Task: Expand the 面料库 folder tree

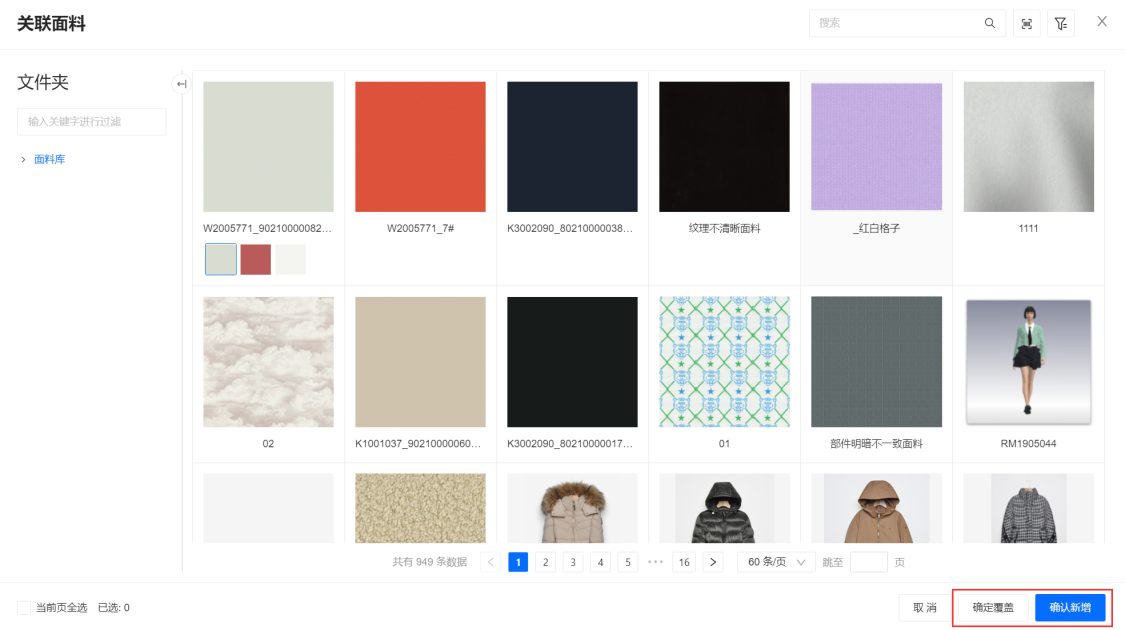Action: click(x=24, y=159)
